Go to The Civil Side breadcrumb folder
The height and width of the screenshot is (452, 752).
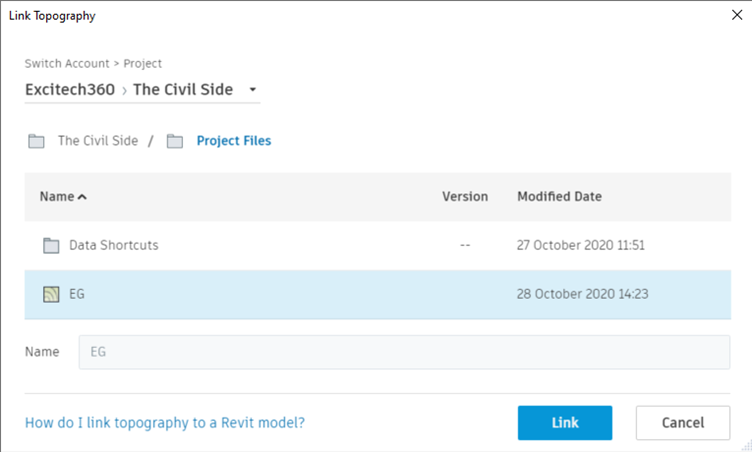click(x=97, y=141)
